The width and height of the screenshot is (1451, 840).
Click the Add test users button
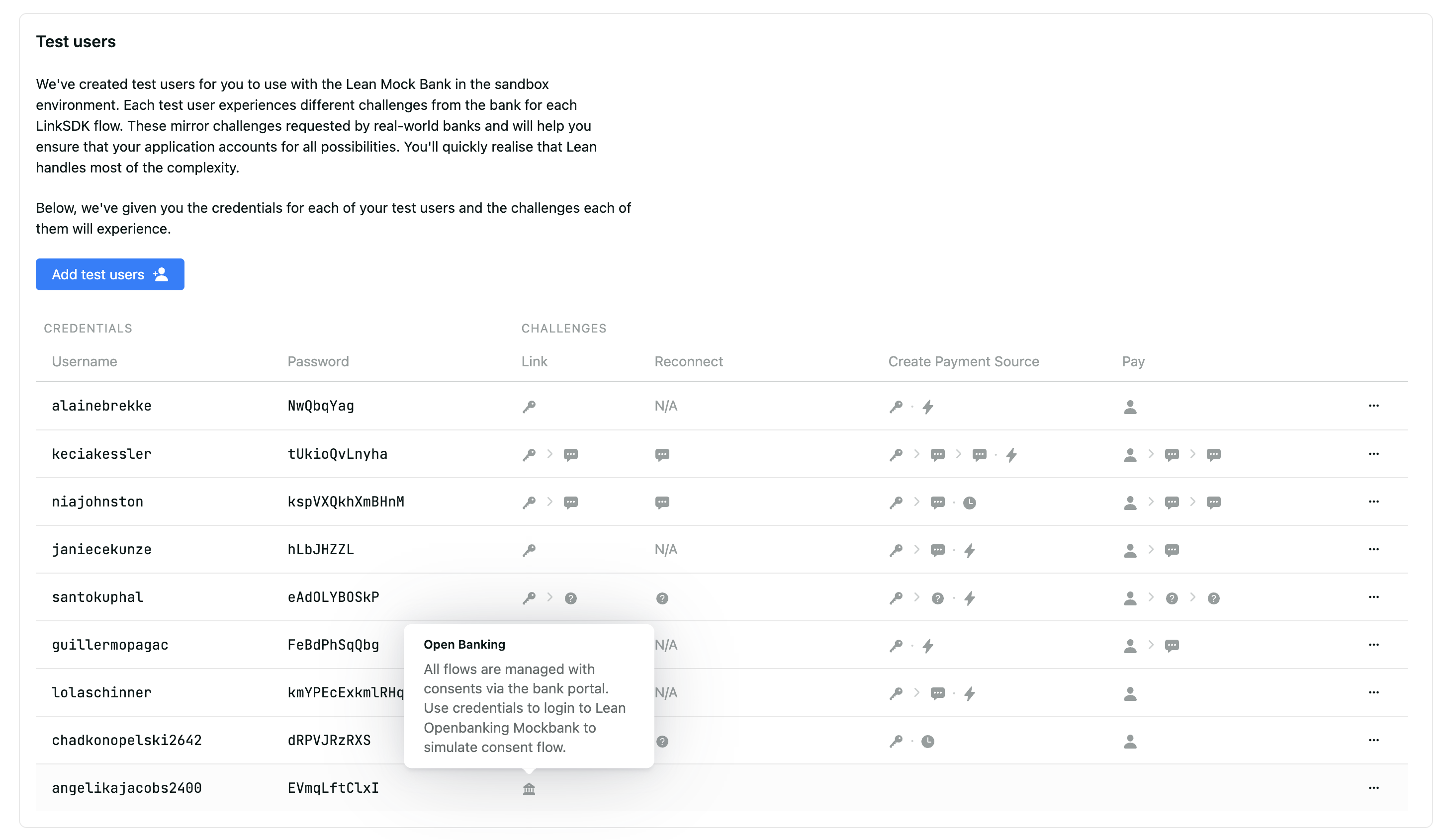coord(109,274)
